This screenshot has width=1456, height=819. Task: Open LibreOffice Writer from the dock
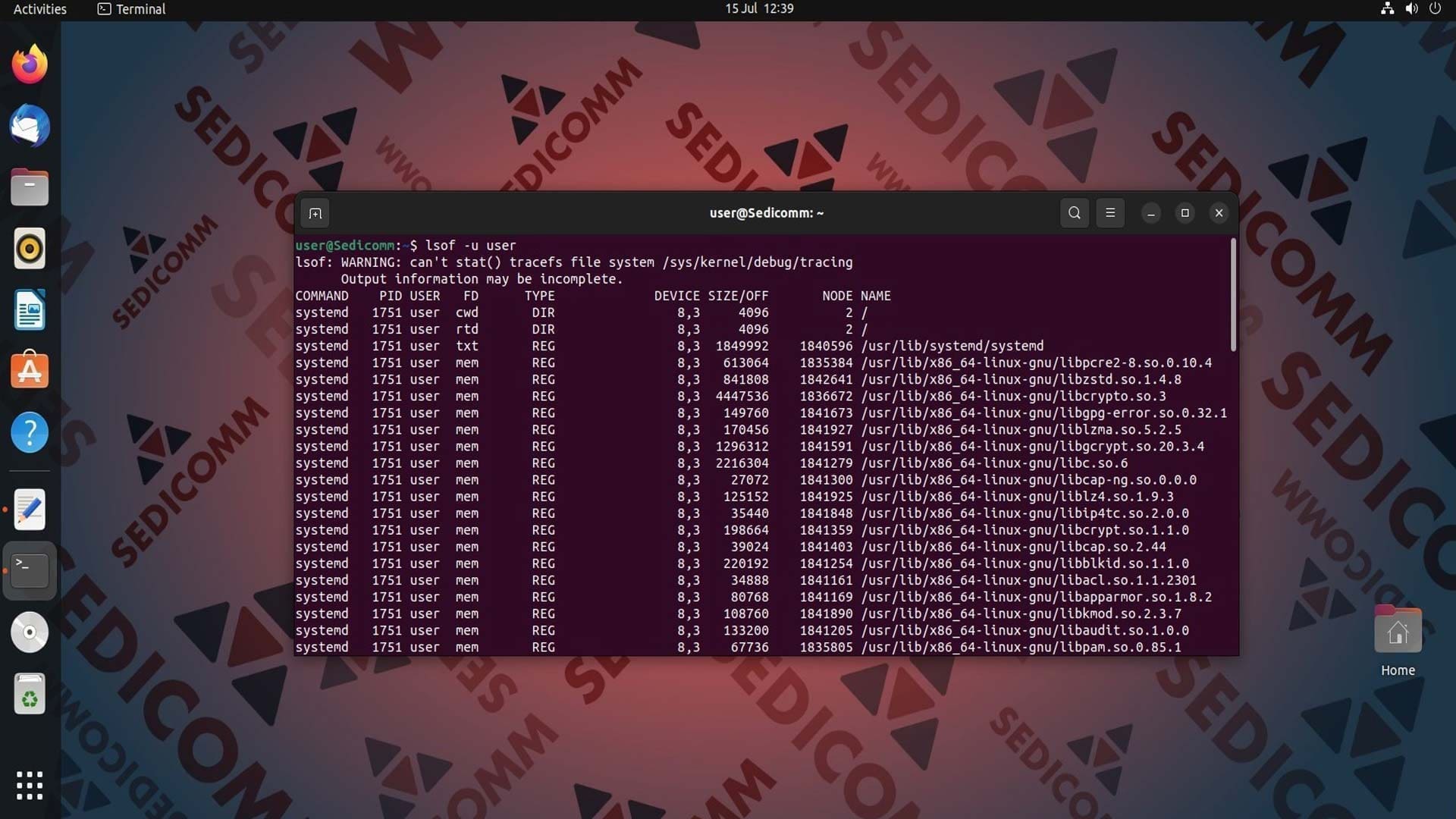click(30, 310)
